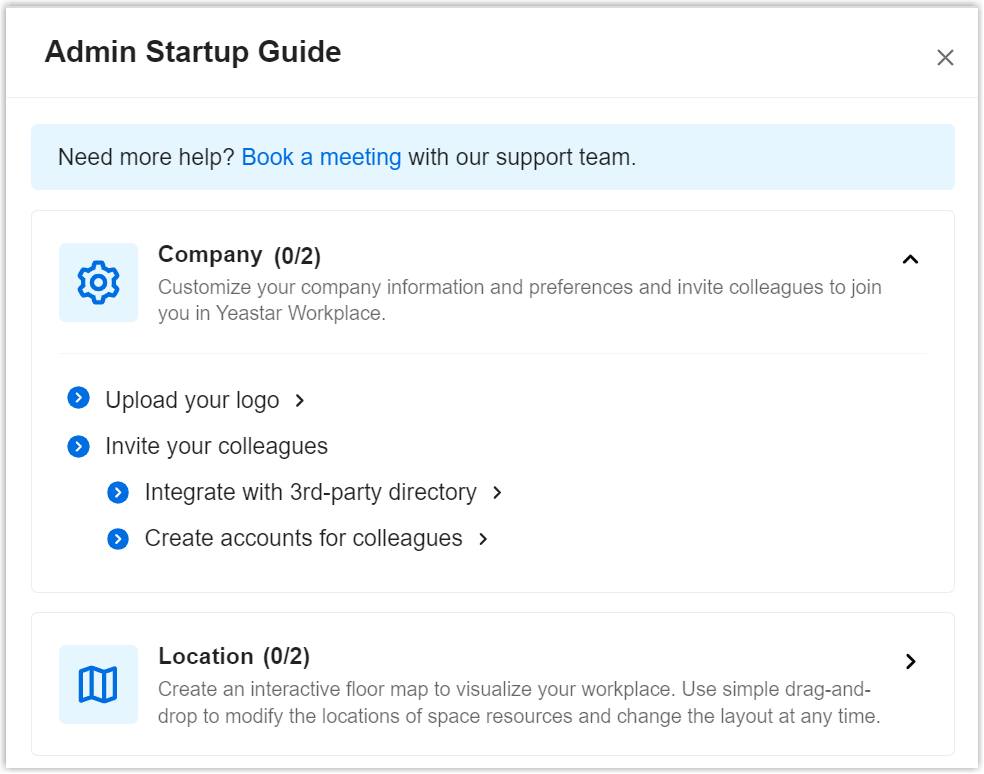Open the Book a meeting link

[321, 157]
